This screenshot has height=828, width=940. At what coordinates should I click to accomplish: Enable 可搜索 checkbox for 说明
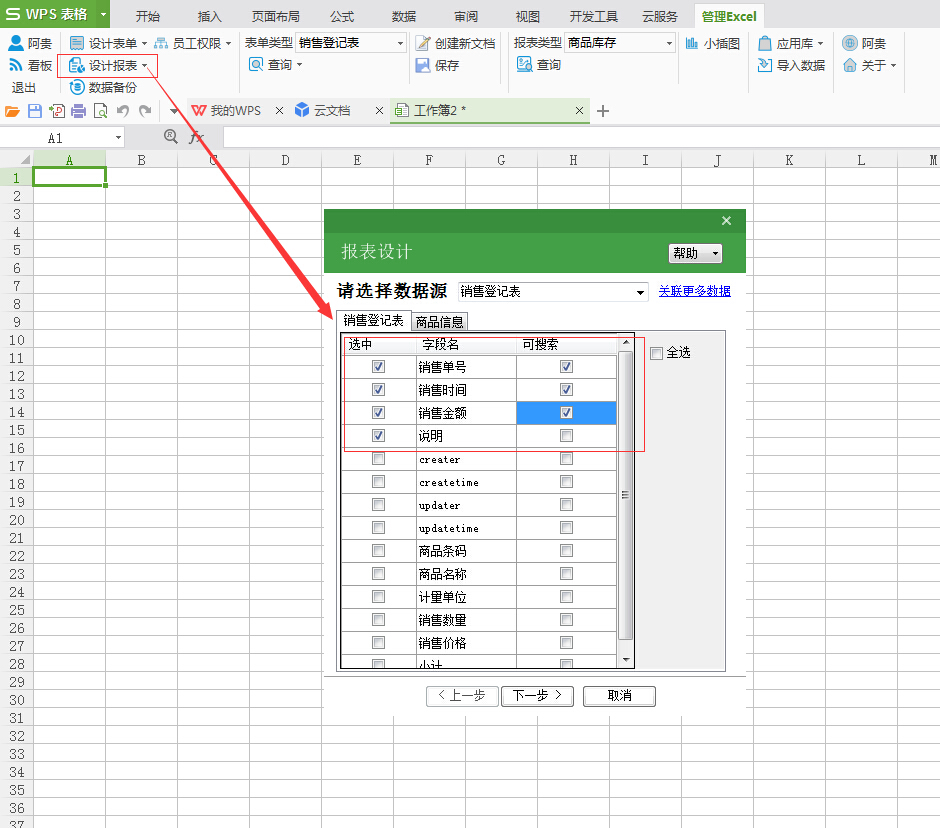(x=567, y=435)
